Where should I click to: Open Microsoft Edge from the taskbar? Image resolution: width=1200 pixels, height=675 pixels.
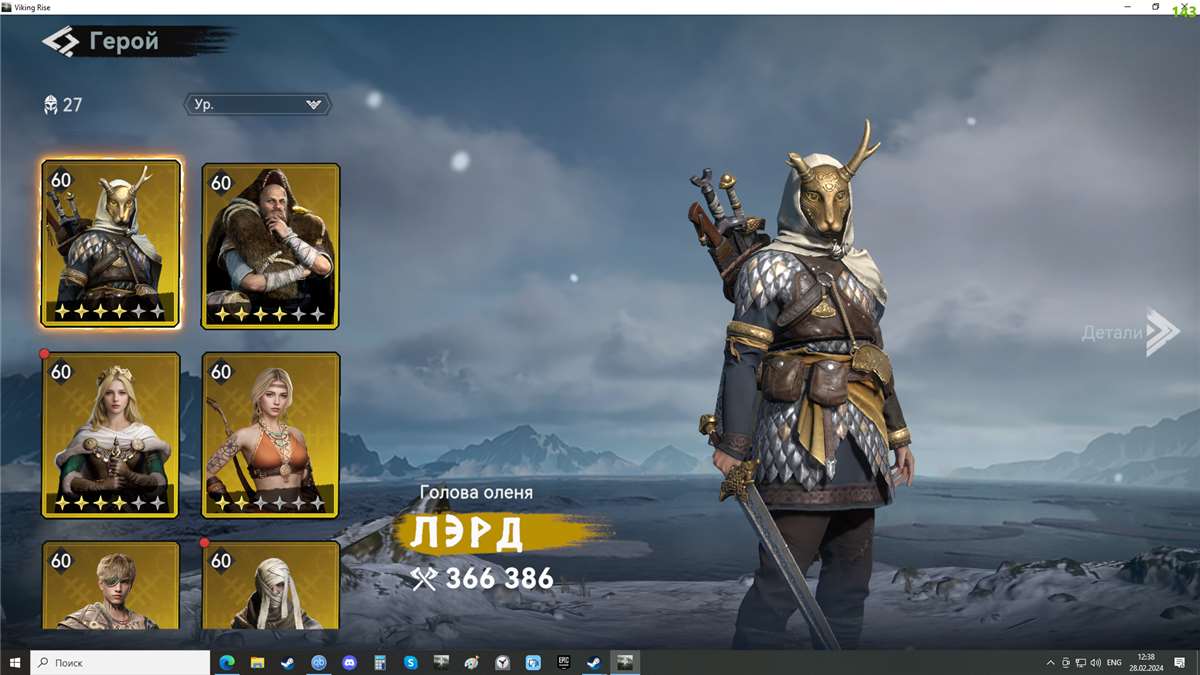[226, 662]
